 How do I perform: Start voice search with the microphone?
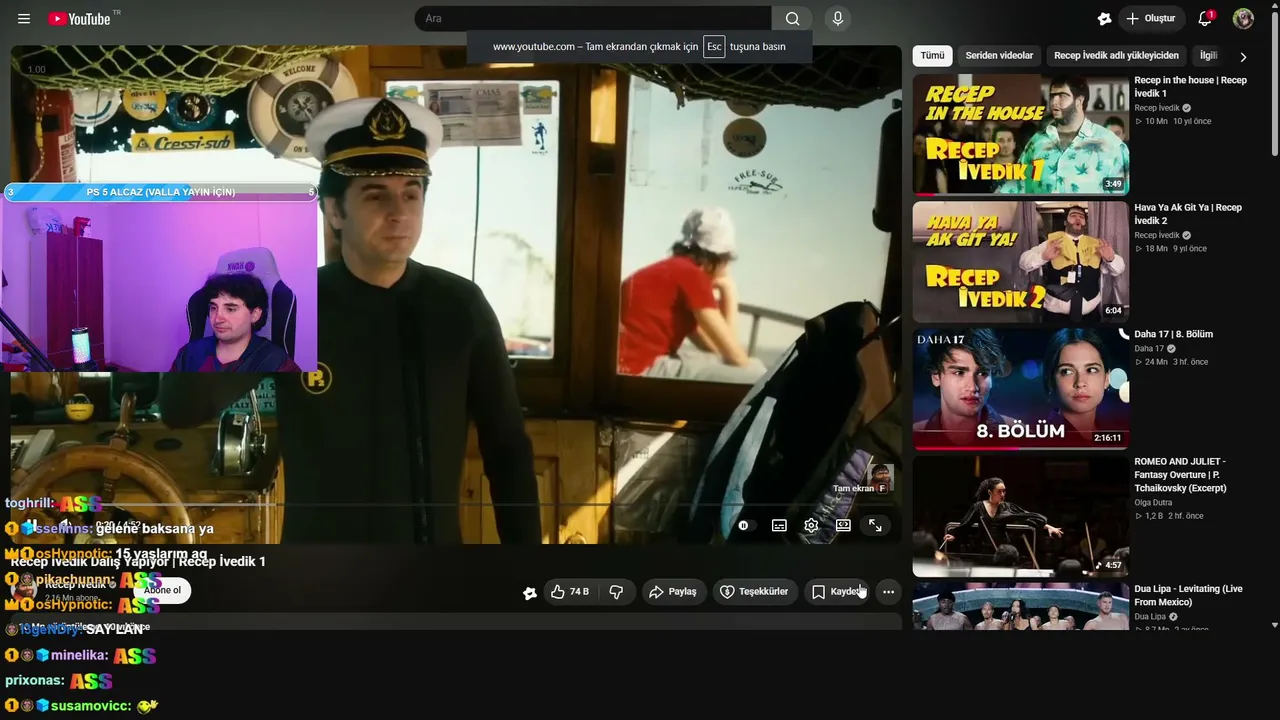[x=838, y=19]
